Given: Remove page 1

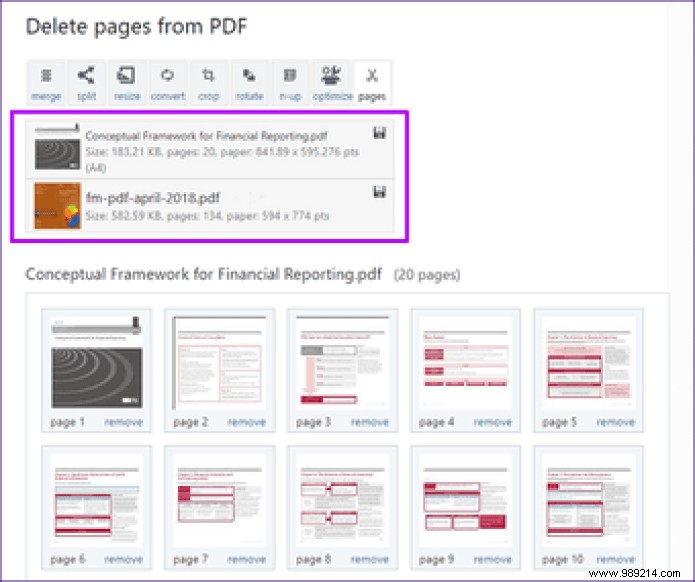Looking at the screenshot, I should 124,422.
